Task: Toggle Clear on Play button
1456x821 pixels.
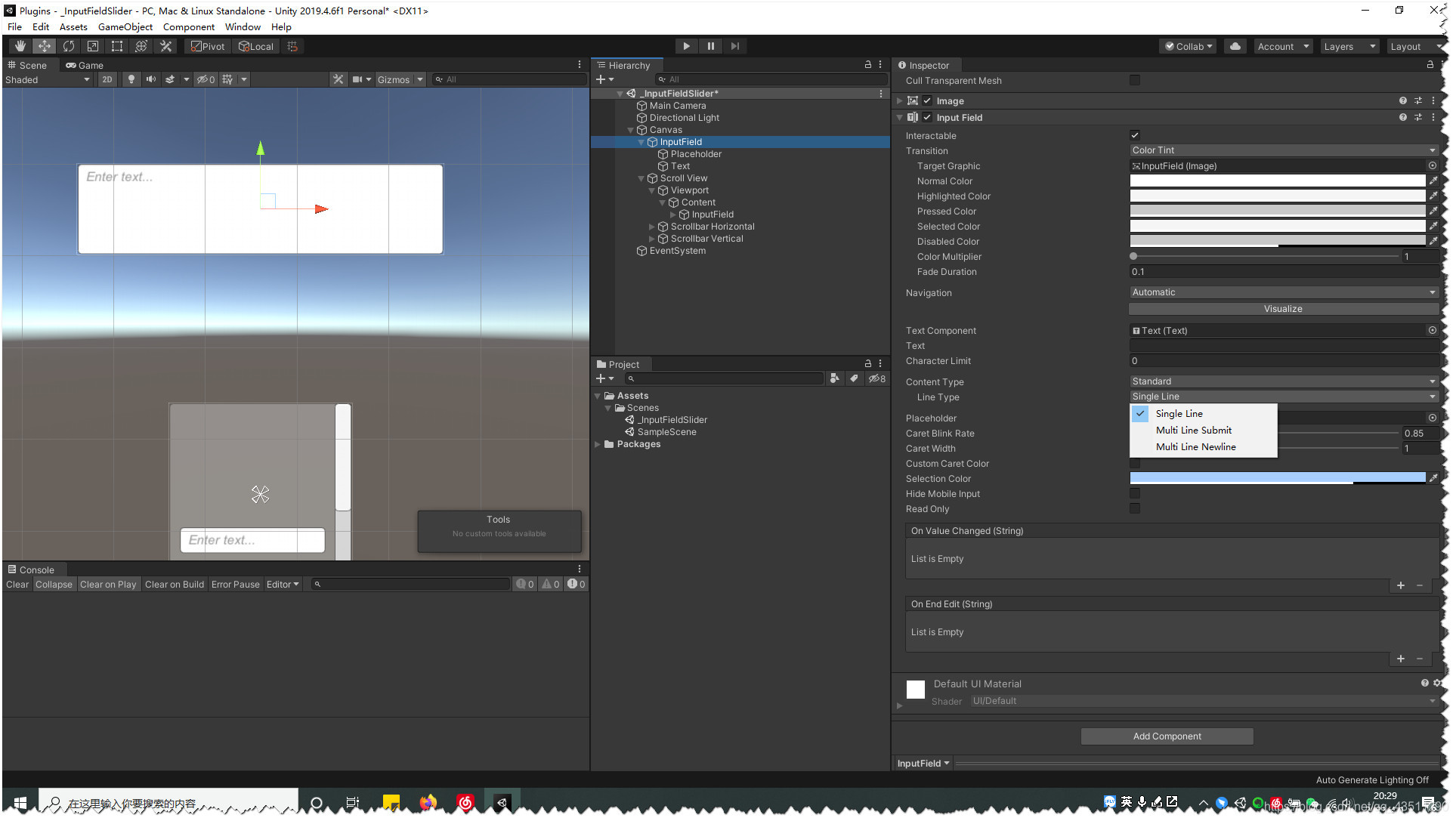Action: coord(108,585)
